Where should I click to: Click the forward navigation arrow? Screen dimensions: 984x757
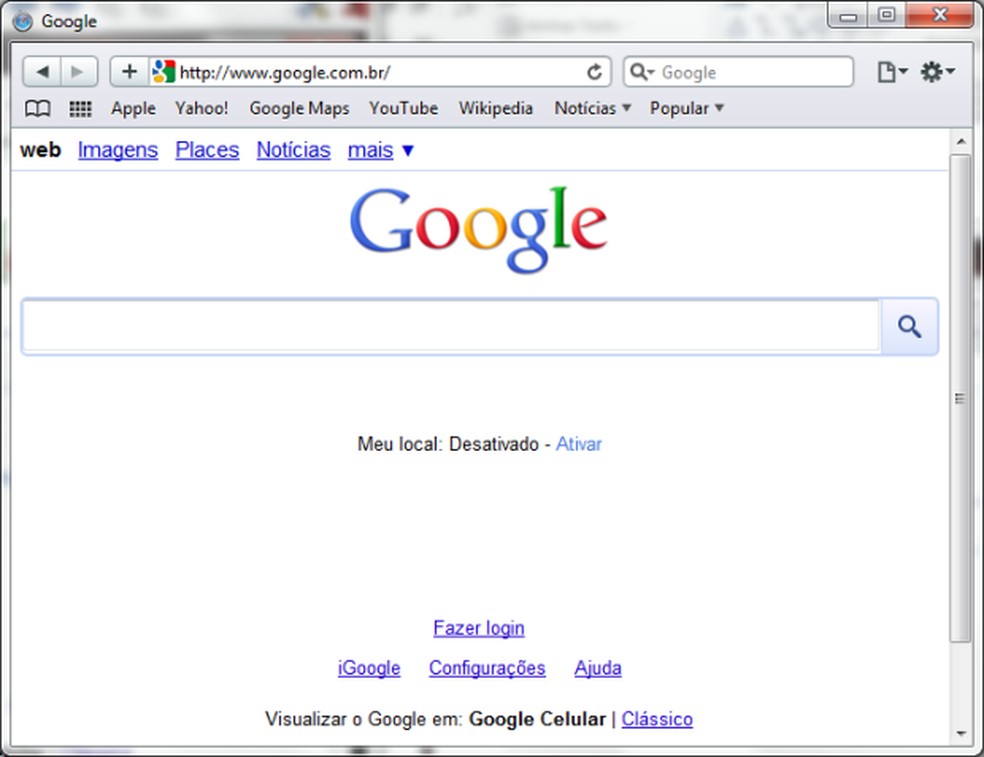tap(78, 71)
